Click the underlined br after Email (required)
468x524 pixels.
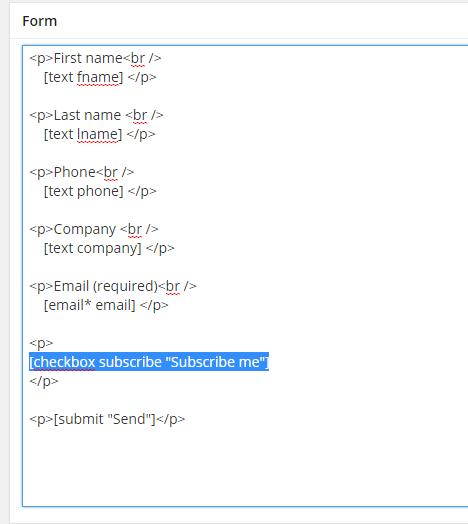pyautogui.click(x=172, y=286)
